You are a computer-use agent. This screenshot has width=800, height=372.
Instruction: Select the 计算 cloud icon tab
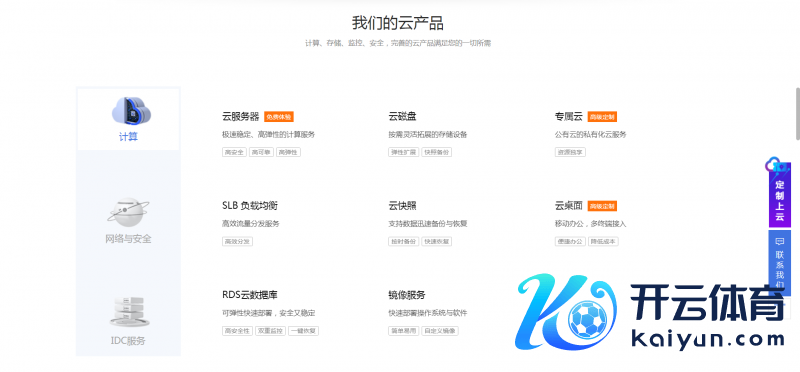click(132, 111)
